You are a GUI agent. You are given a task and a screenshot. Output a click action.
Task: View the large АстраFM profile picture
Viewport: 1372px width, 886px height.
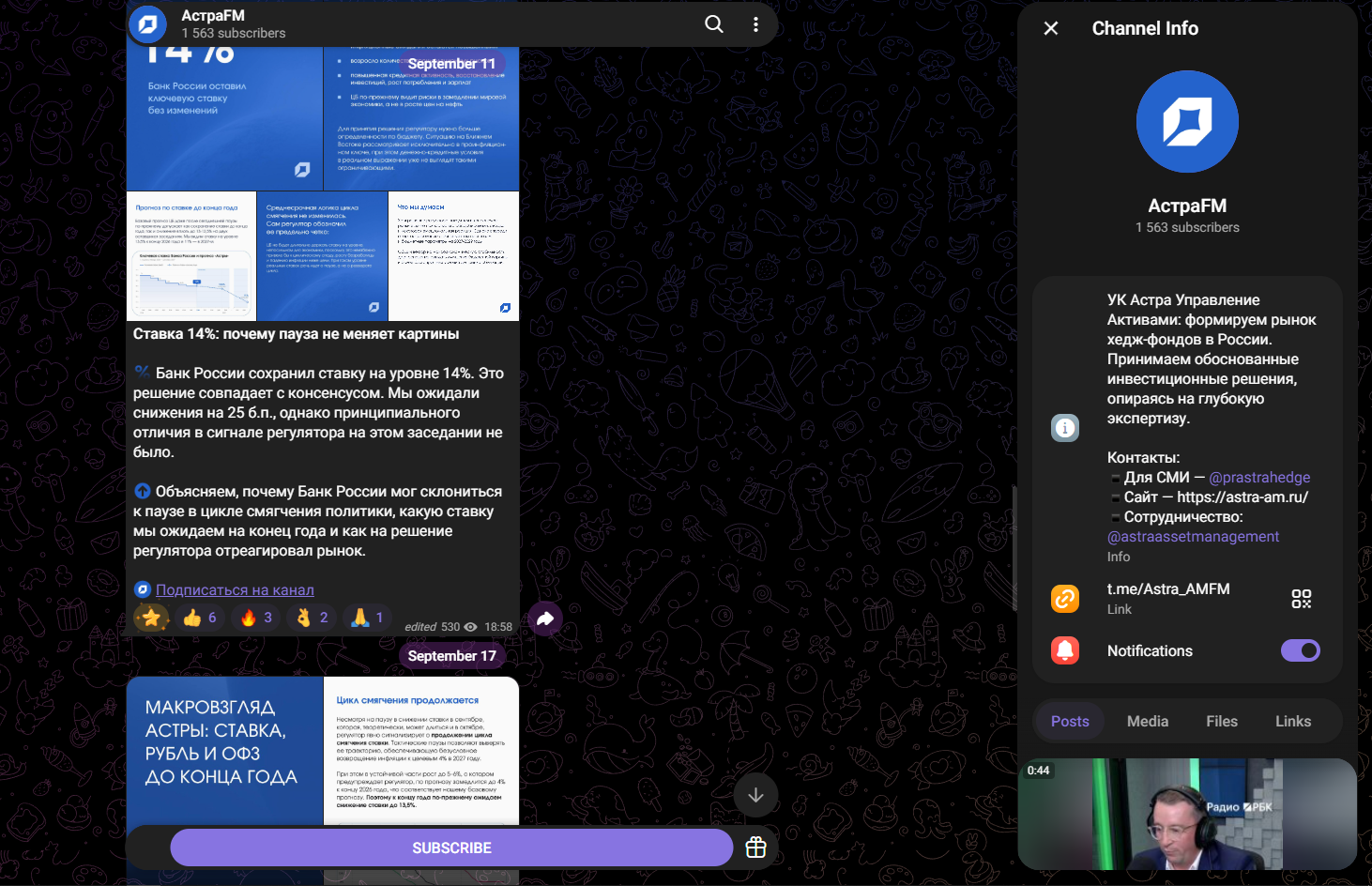click(x=1187, y=122)
